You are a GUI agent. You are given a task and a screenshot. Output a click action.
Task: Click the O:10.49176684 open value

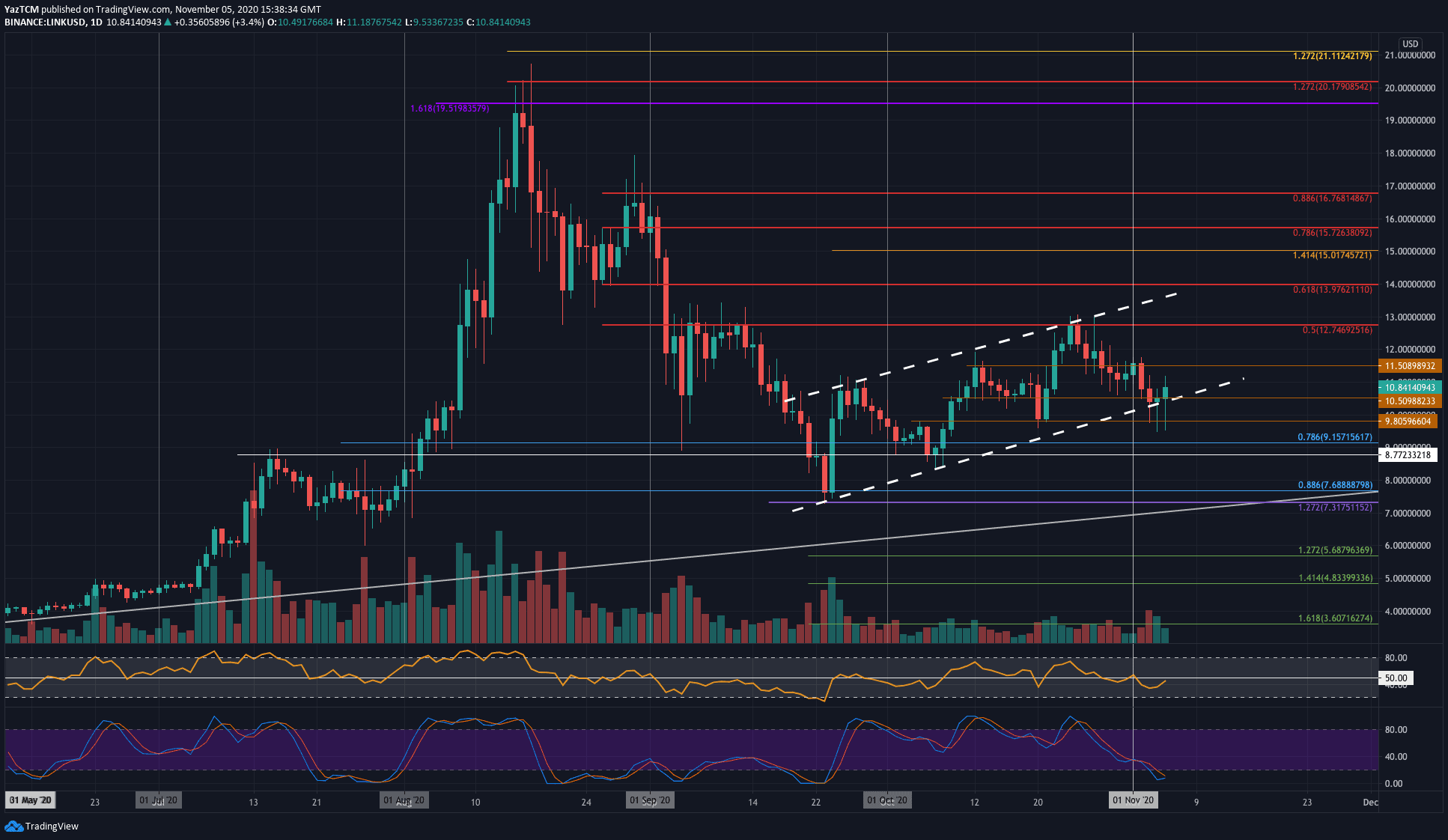[x=301, y=22]
